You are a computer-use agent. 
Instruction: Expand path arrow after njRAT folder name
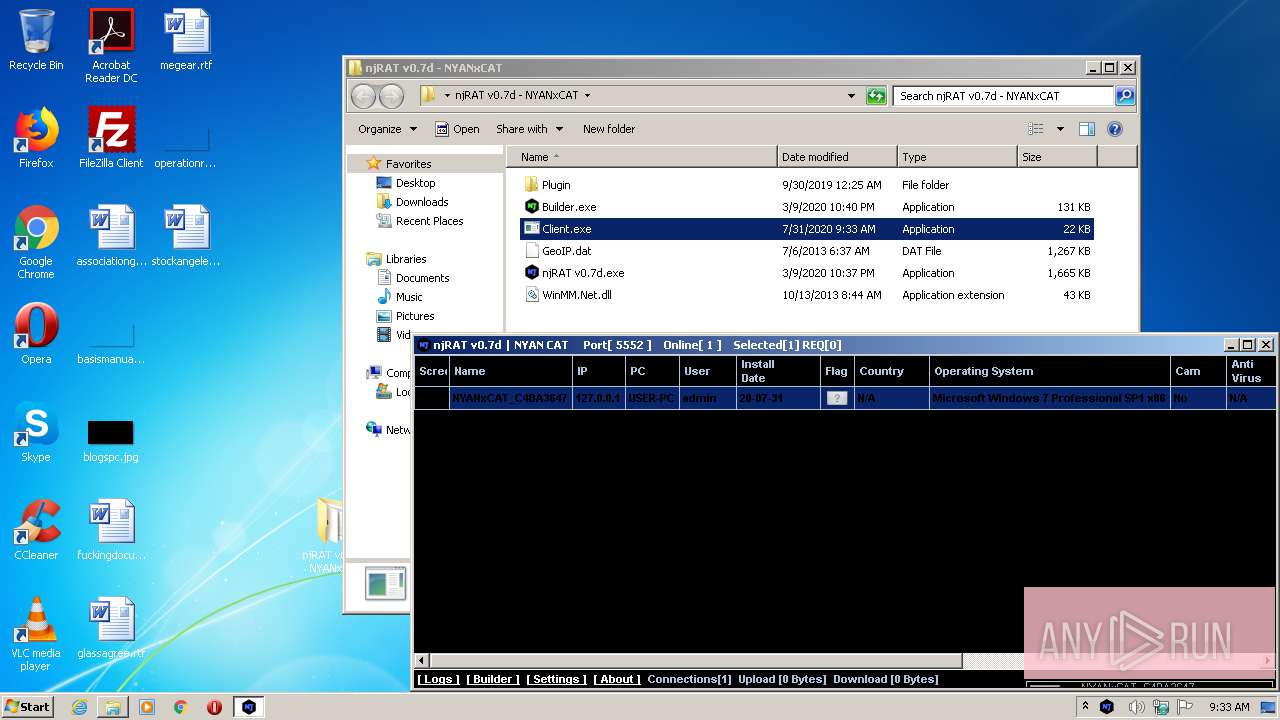587,96
